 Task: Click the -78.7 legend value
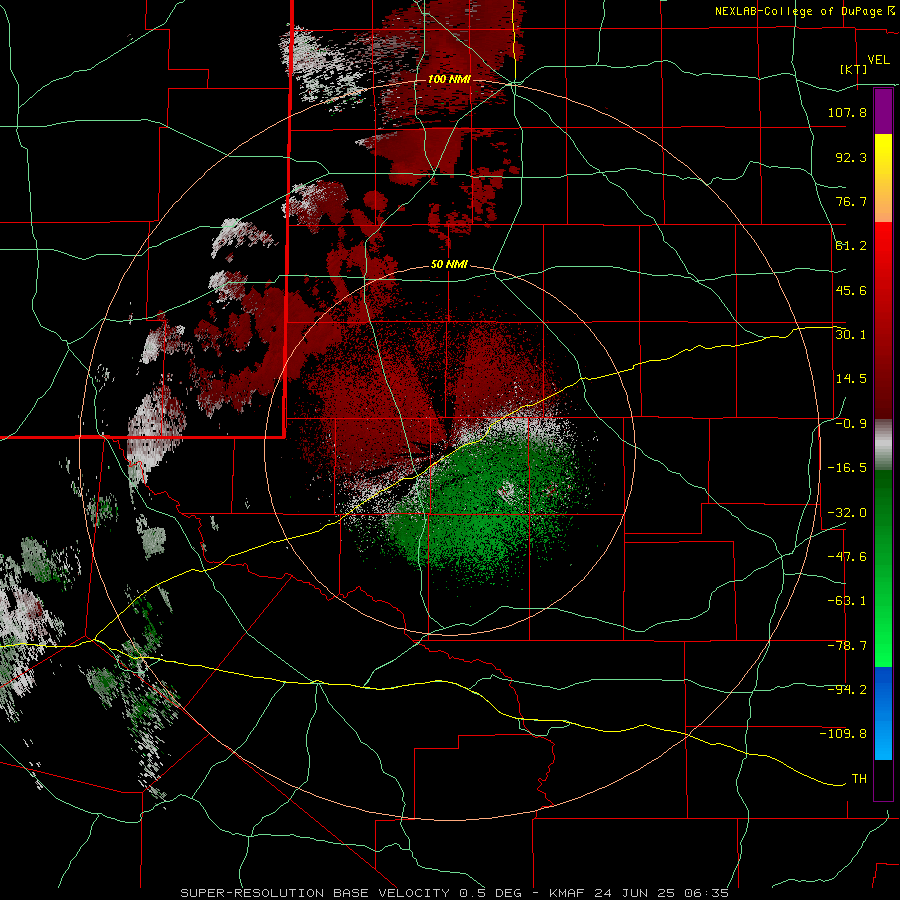point(847,646)
